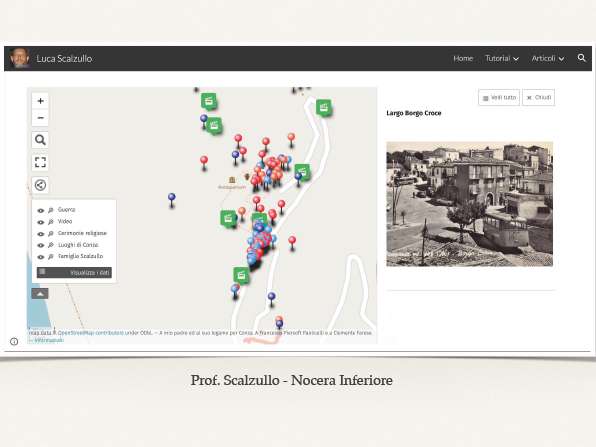Open the Largo Borgo Croce historic photo
The image size is (596, 447).
pyautogui.click(x=469, y=204)
